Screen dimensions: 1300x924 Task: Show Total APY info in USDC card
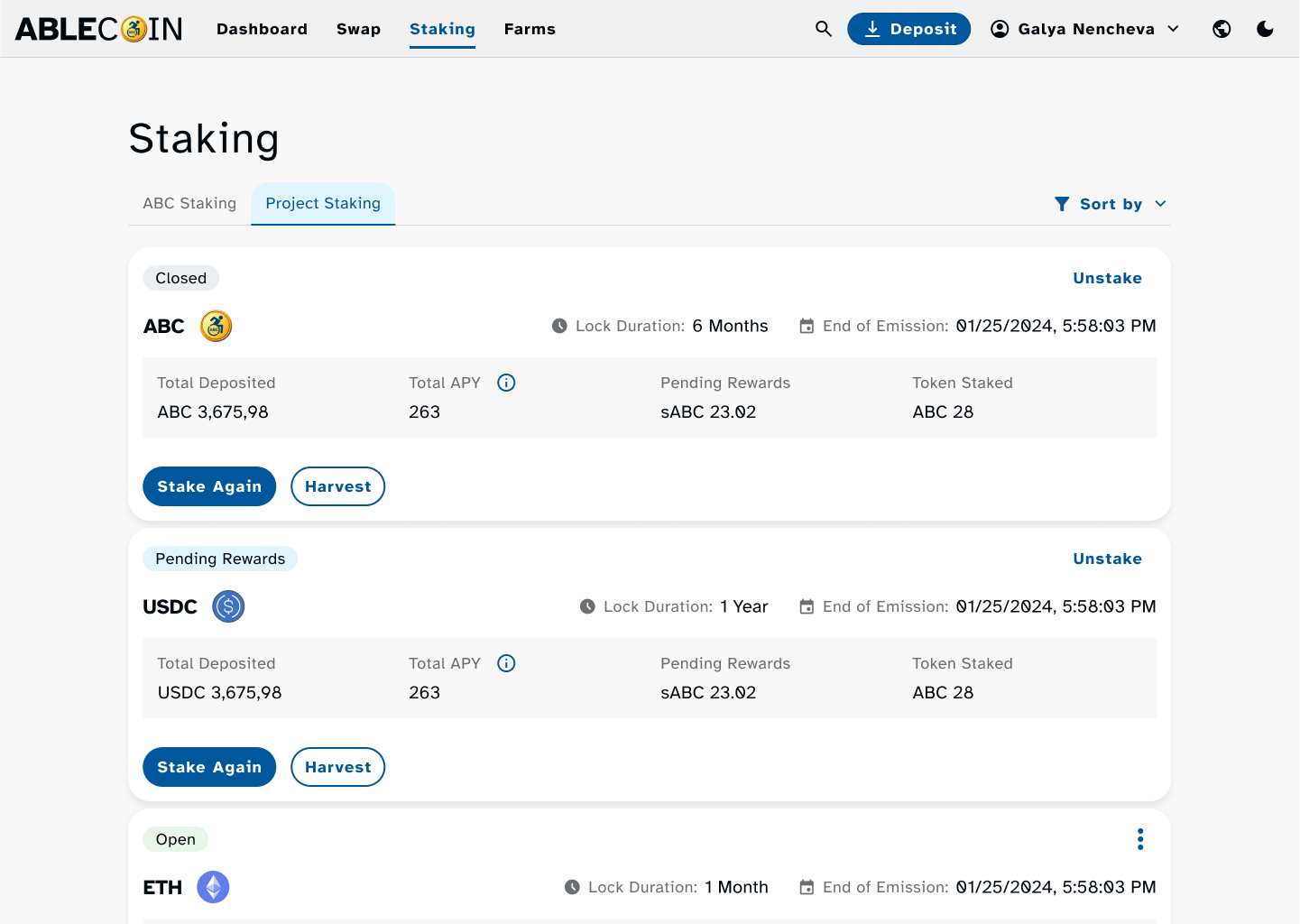[x=506, y=663]
